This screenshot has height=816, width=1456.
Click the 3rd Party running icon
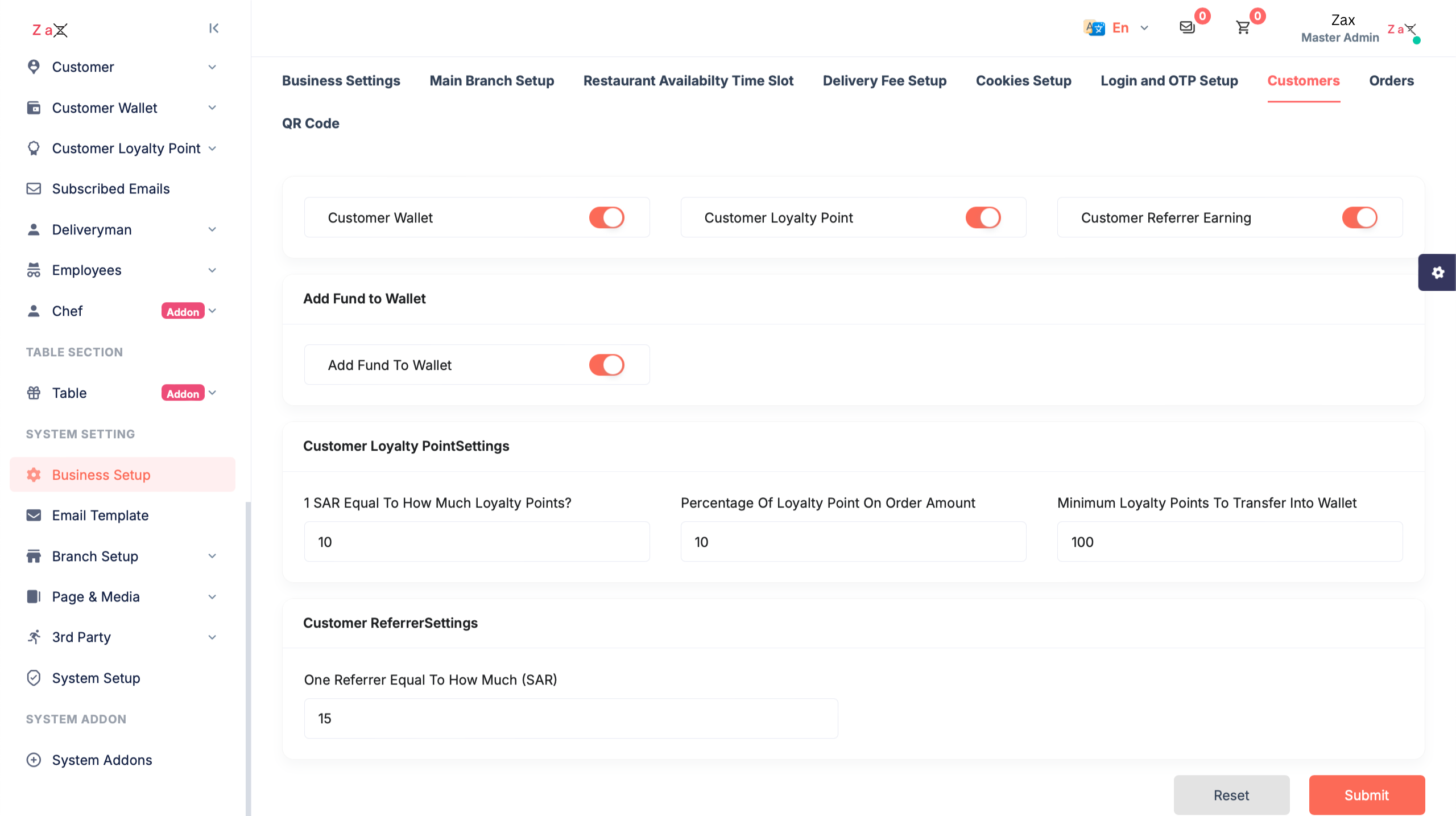(x=34, y=637)
